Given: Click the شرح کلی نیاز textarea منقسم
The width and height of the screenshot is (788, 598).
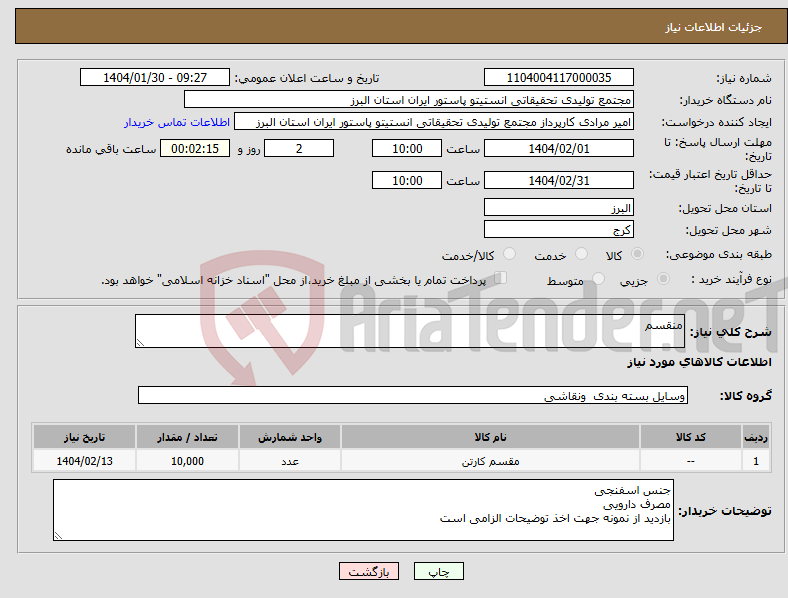Looking at the screenshot, I should point(410,331).
